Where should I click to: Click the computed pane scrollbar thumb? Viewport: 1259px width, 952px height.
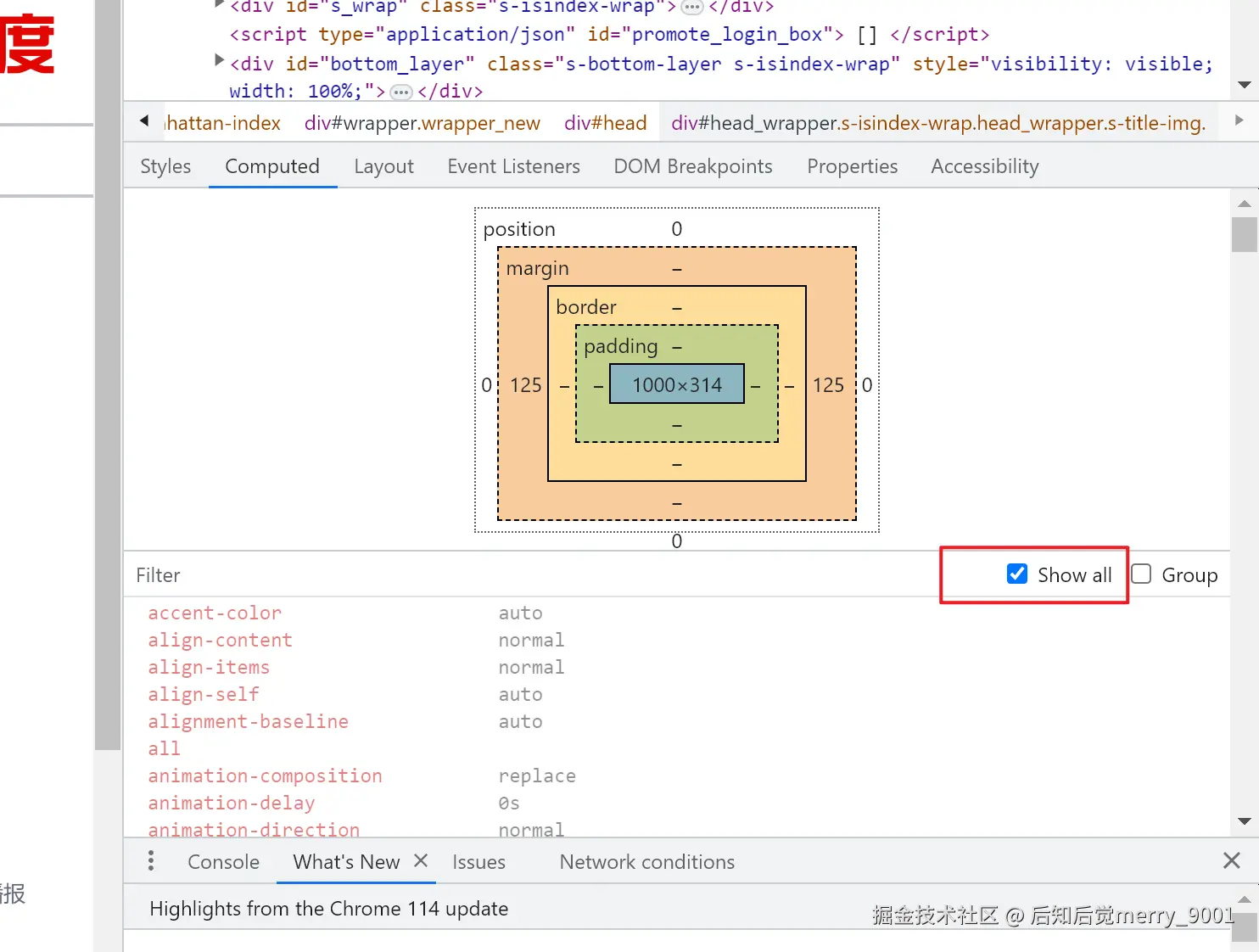point(1245,235)
